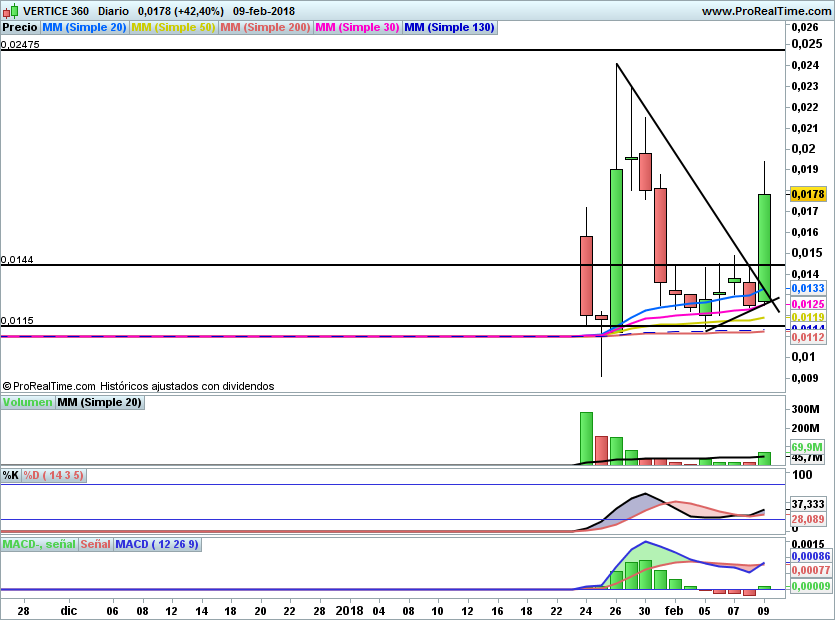Click the MACD ( 12 26 9) label
The width and height of the screenshot is (835, 620).
pos(157,544)
